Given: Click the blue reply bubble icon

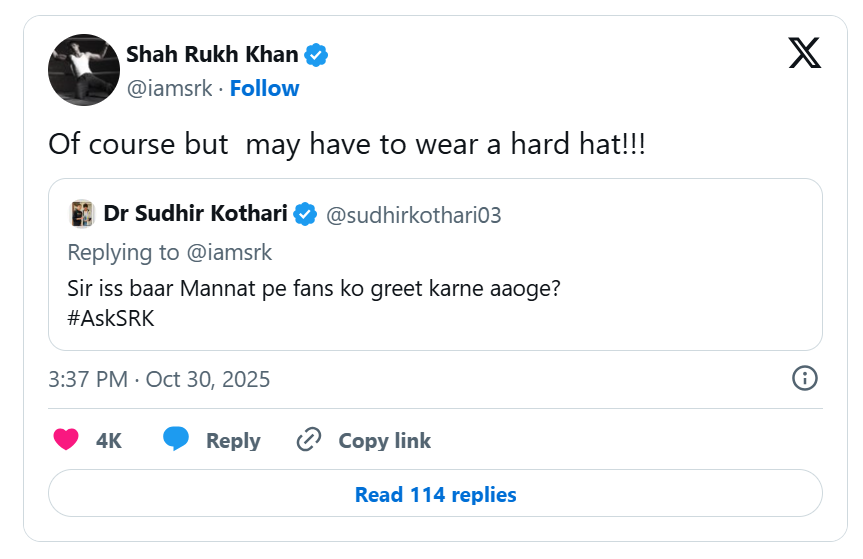Looking at the screenshot, I should pyautogui.click(x=177, y=440).
